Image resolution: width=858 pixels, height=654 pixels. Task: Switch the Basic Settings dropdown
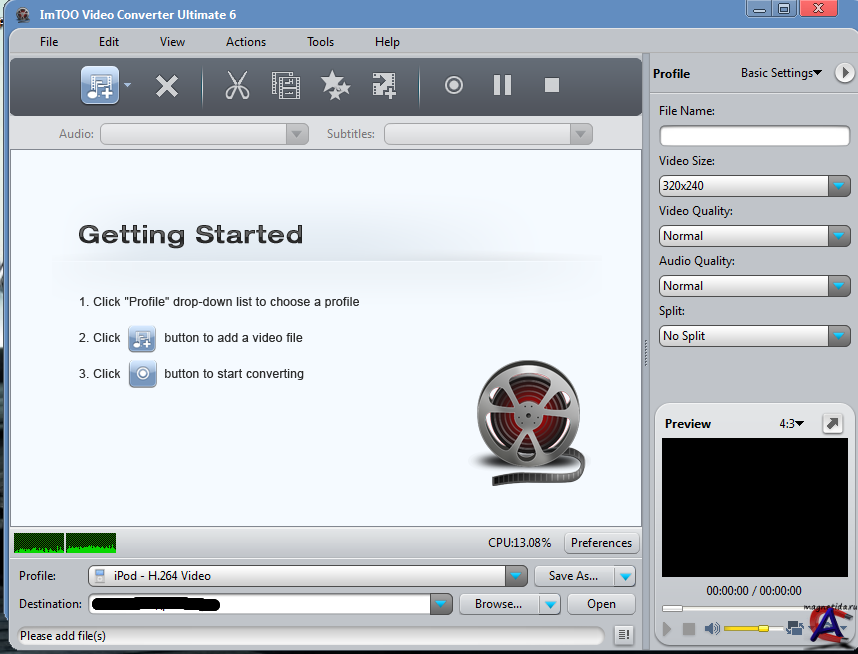click(x=781, y=73)
